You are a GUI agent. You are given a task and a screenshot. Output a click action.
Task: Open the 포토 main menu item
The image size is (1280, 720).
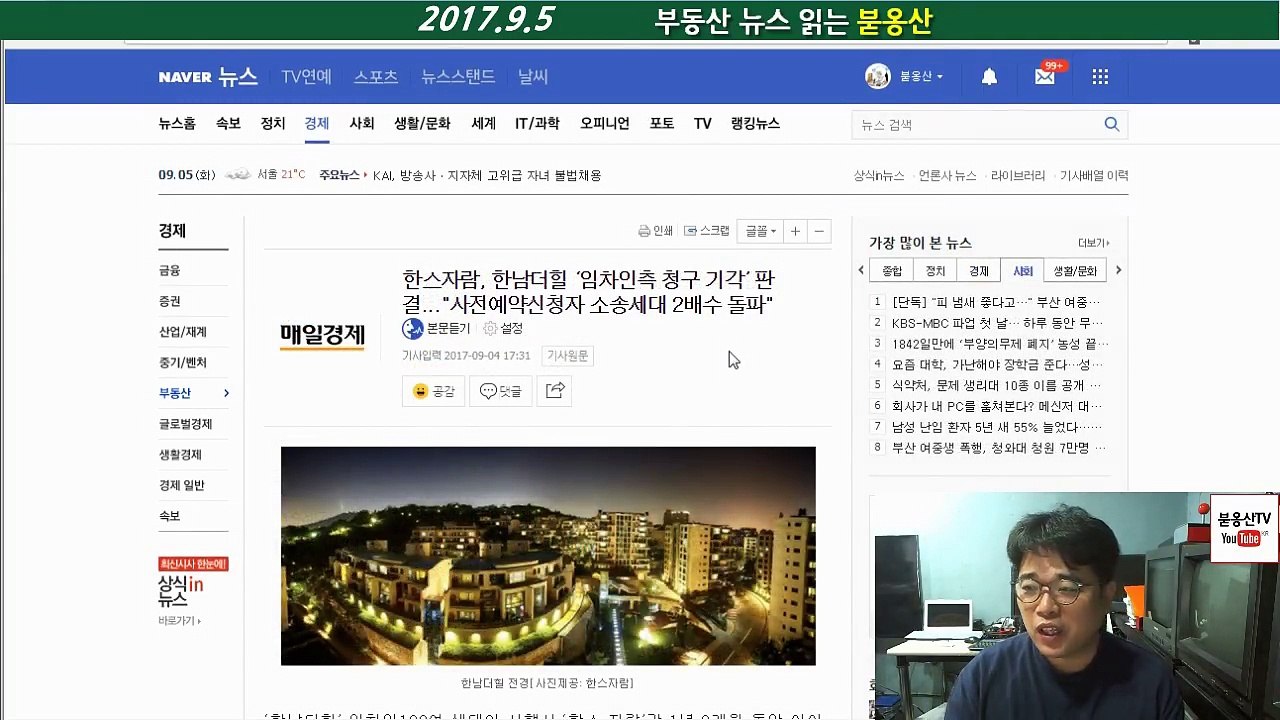(661, 123)
